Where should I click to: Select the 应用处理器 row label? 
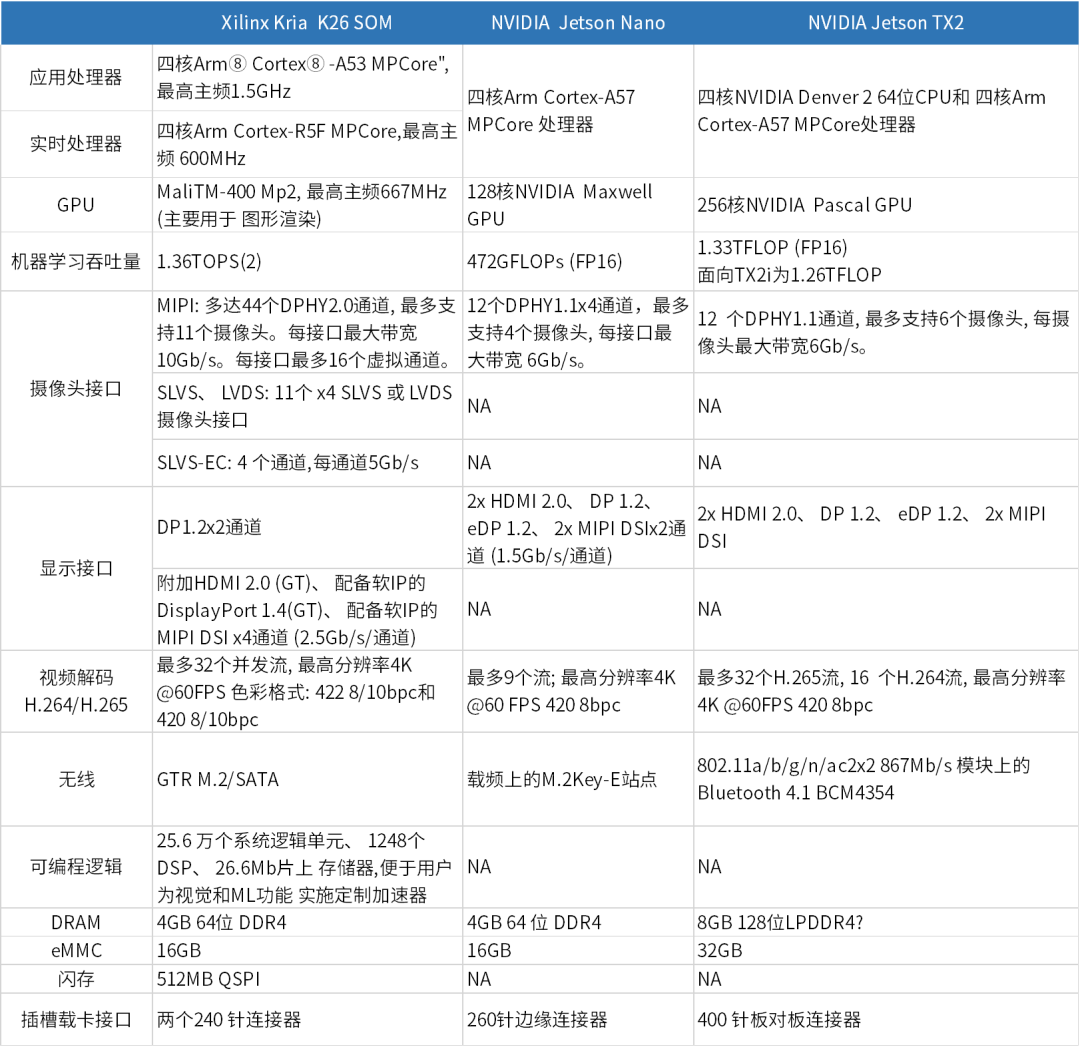(x=76, y=77)
